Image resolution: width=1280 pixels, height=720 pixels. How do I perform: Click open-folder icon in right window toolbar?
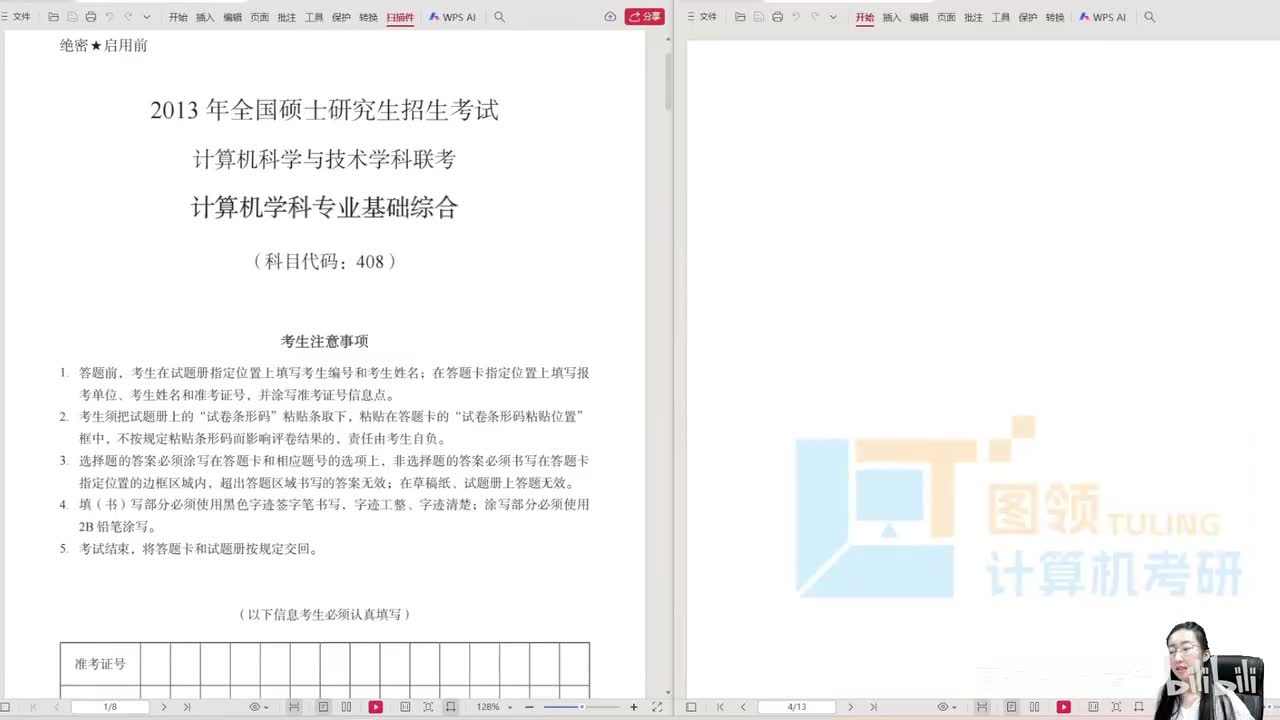(x=740, y=17)
